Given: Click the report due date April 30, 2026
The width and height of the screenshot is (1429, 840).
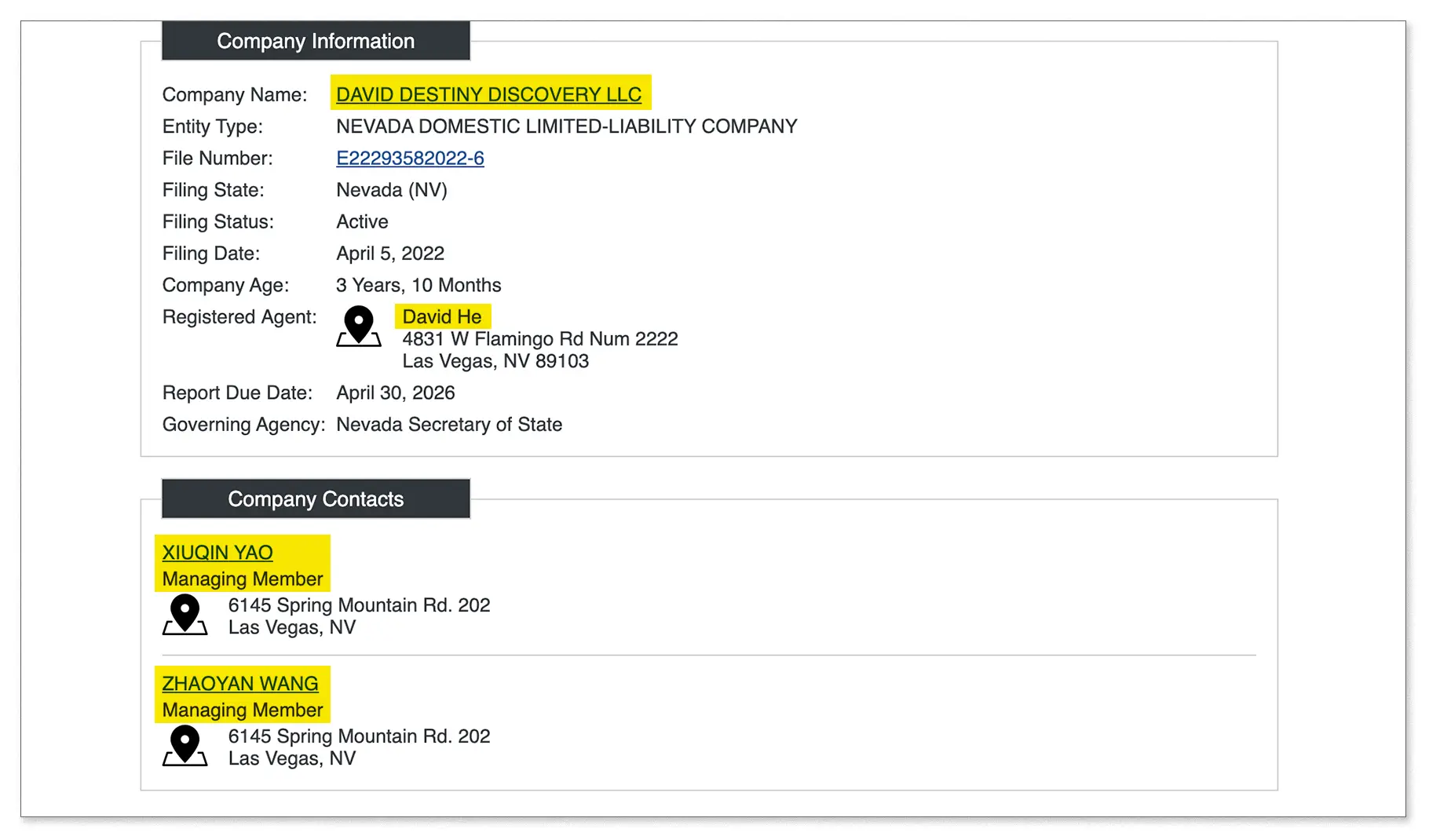Looking at the screenshot, I should click(x=396, y=393).
